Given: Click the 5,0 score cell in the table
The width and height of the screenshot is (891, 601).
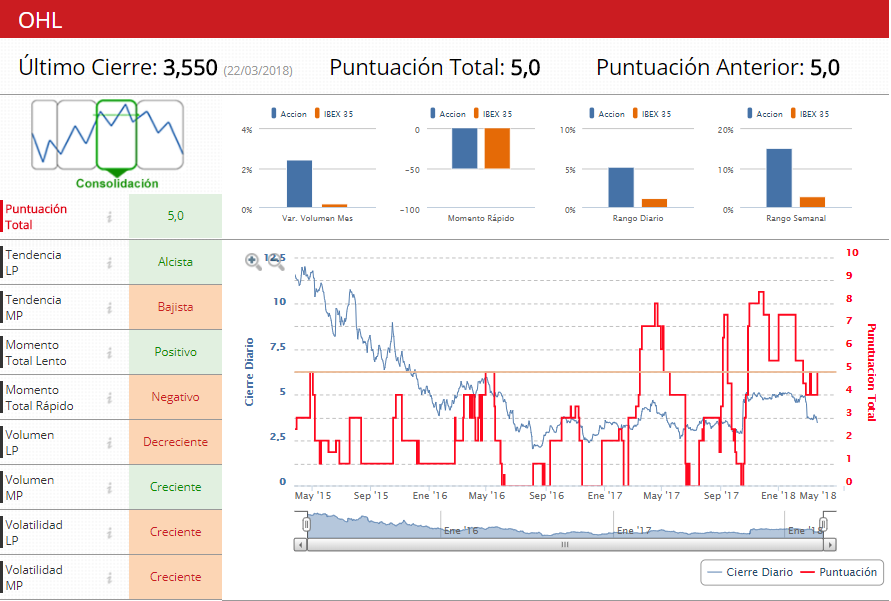Looking at the screenshot, I should [x=175, y=216].
